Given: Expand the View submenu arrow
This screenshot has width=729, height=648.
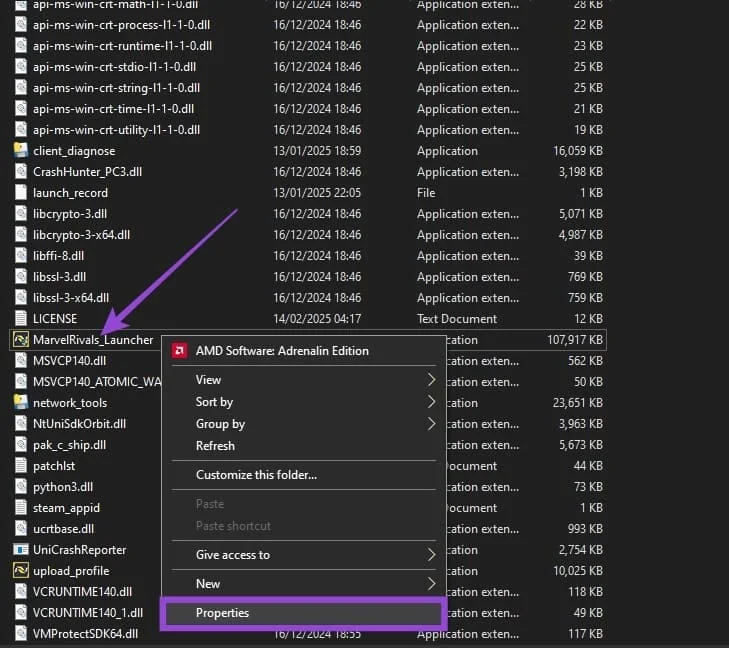Looking at the screenshot, I should [431, 380].
